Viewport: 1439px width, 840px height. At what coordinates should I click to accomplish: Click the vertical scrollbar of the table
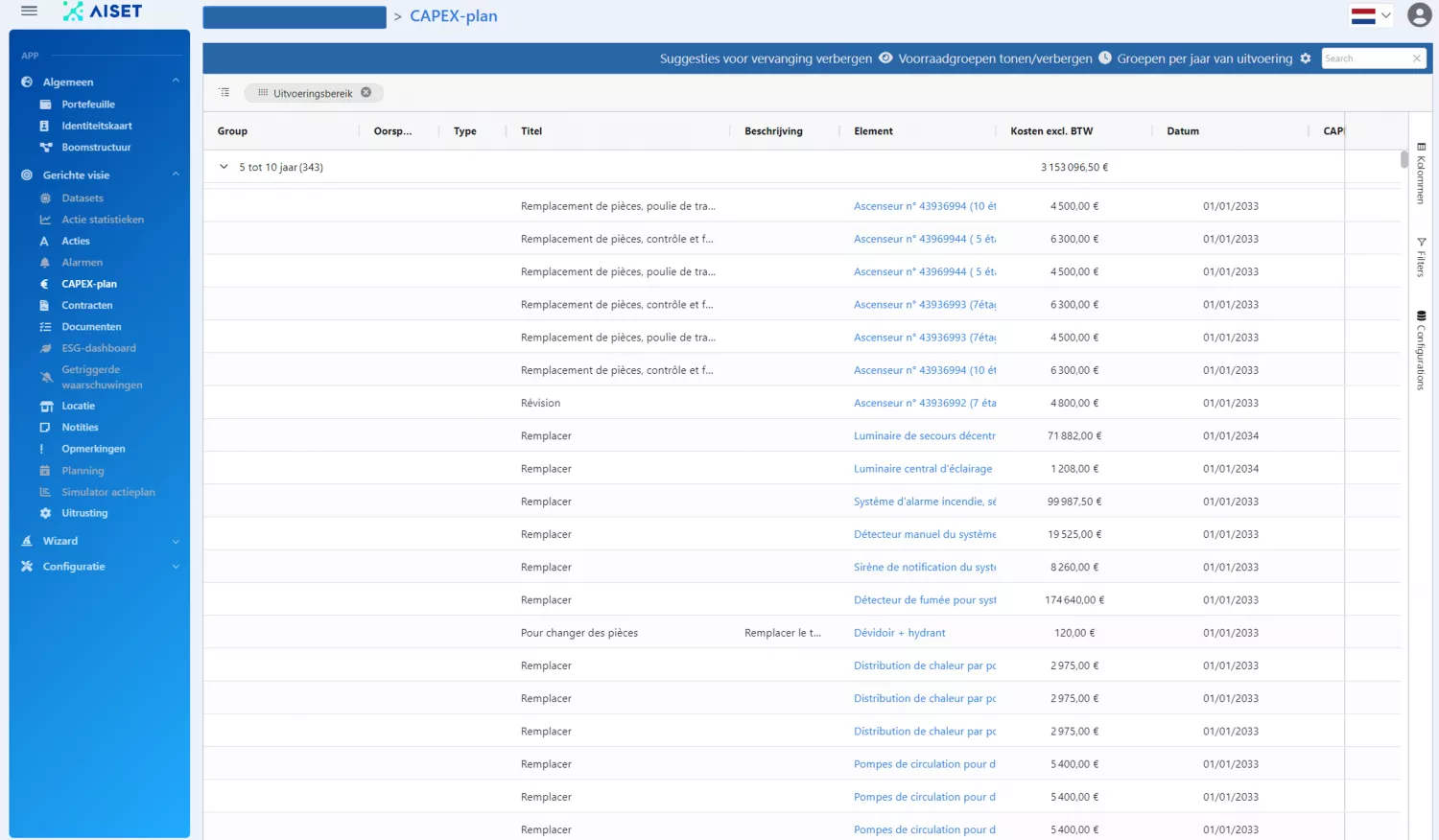tap(1404, 158)
